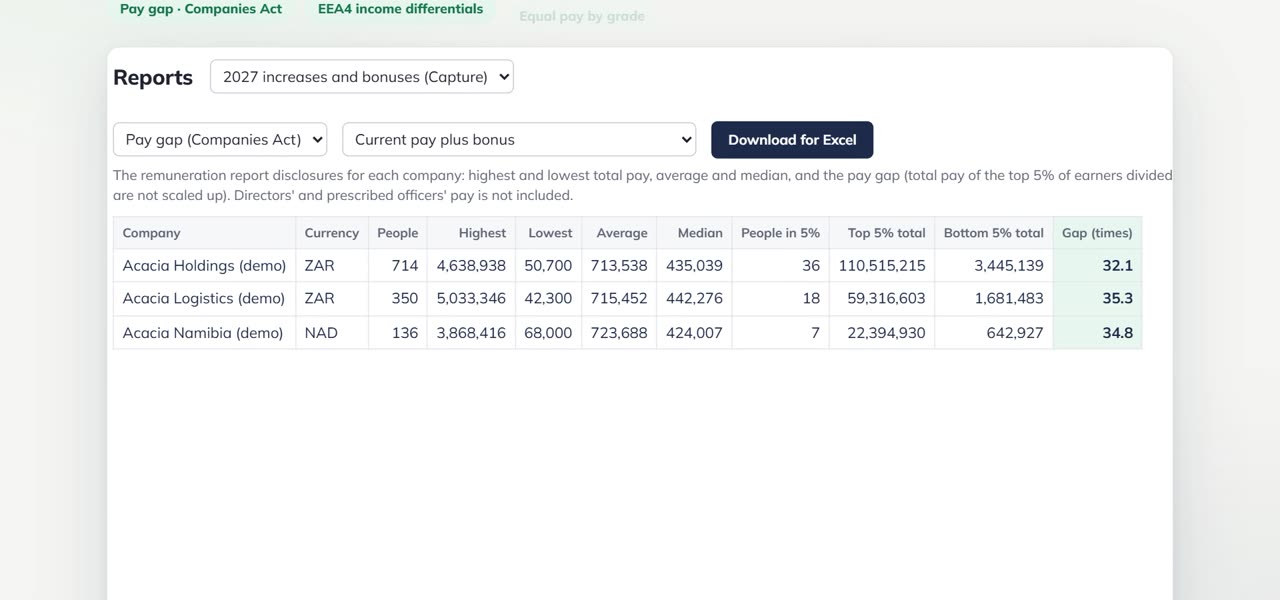1280x600 pixels.
Task: Click median pay value 435,039
Action: (x=695, y=266)
